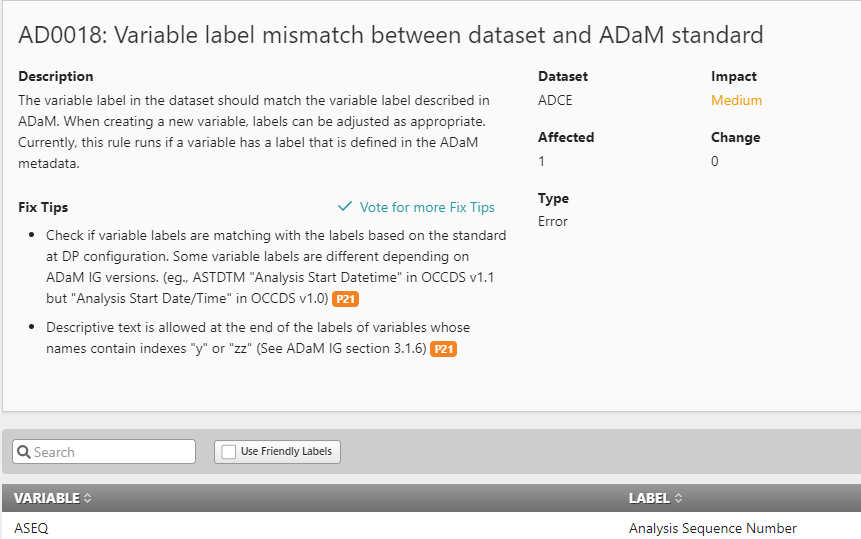Click the AD0018 rule title heading
Viewport: 861px width, 539px height.
coord(390,35)
